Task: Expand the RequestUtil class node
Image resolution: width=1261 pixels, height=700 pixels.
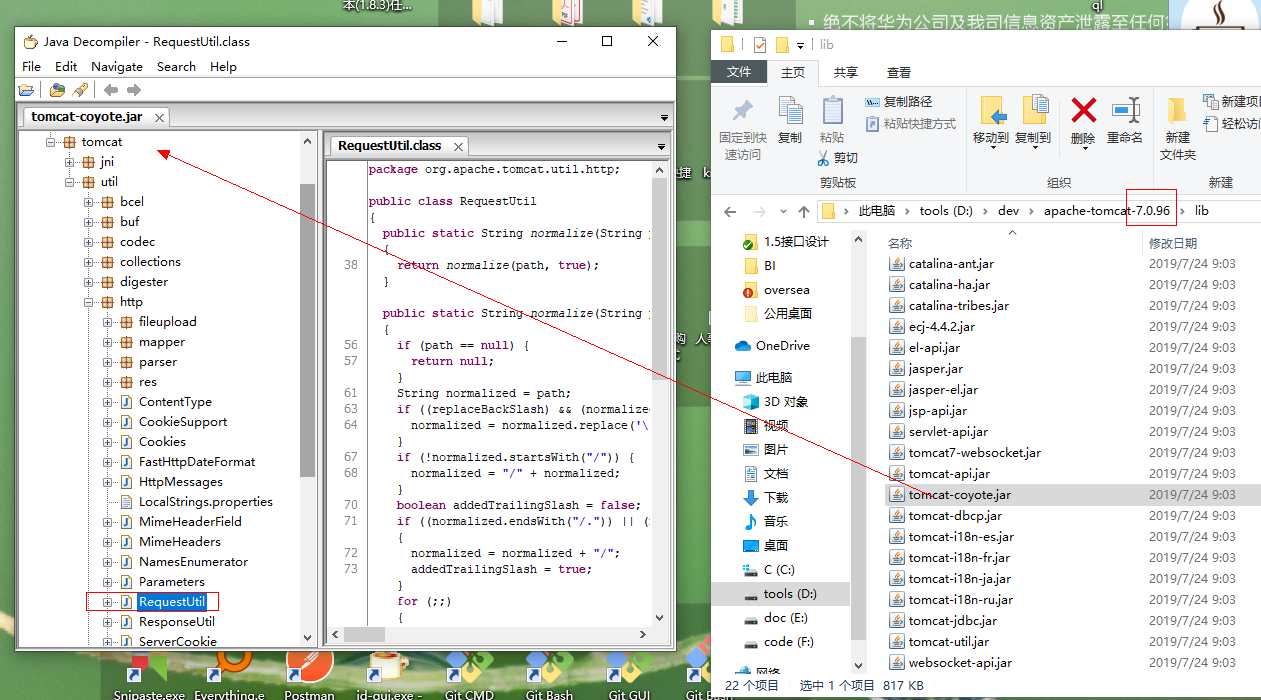Action: [x=108, y=602]
